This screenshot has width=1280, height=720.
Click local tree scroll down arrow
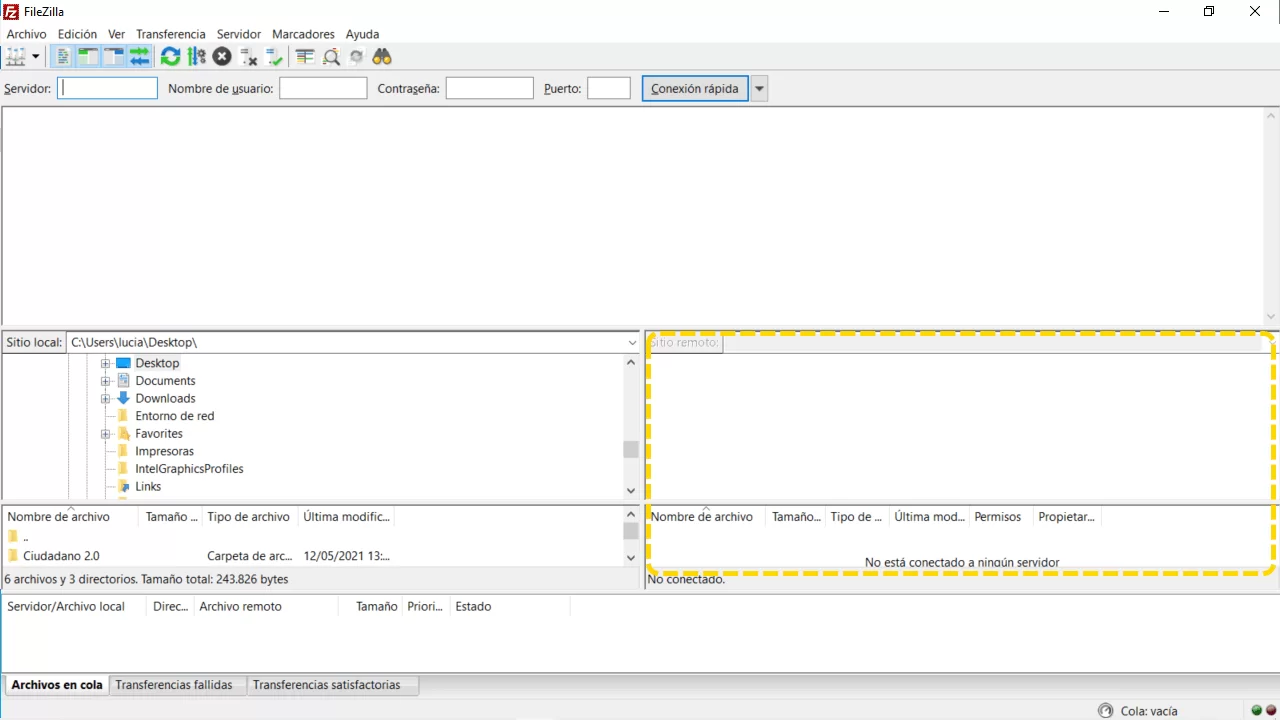[x=631, y=490]
